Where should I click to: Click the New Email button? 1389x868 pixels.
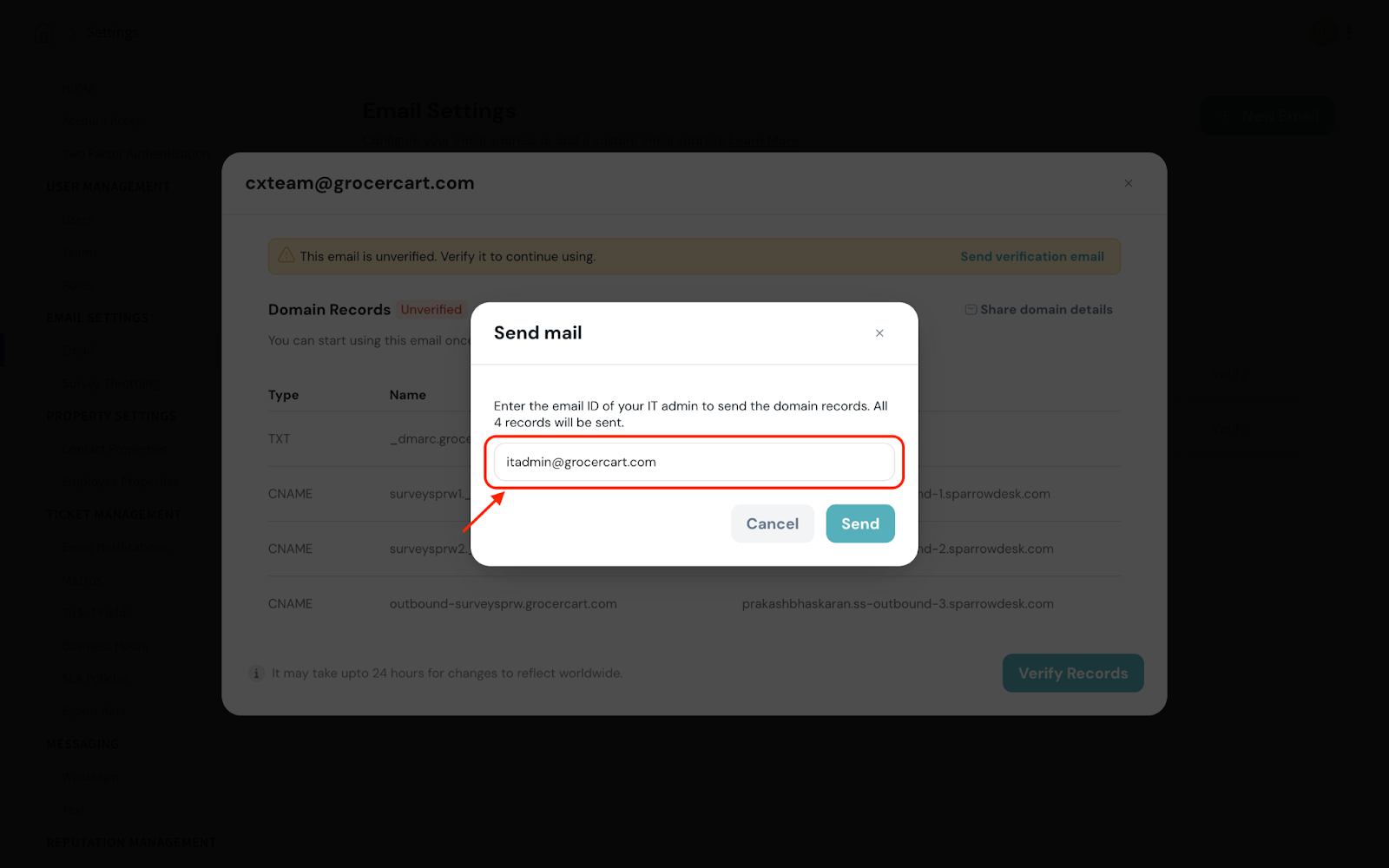tap(1268, 115)
